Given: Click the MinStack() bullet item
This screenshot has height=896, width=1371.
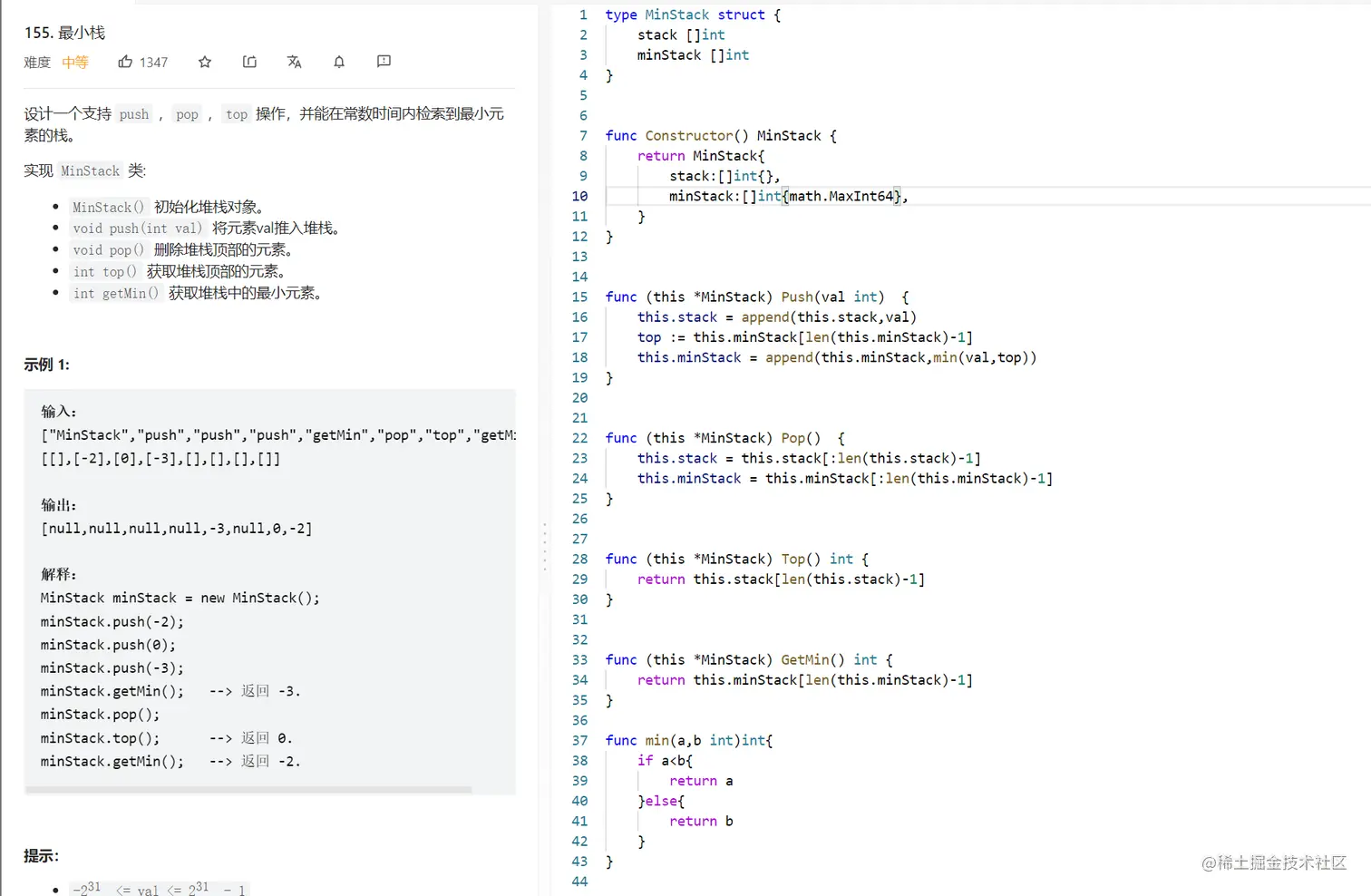Looking at the screenshot, I should coord(168,207).
